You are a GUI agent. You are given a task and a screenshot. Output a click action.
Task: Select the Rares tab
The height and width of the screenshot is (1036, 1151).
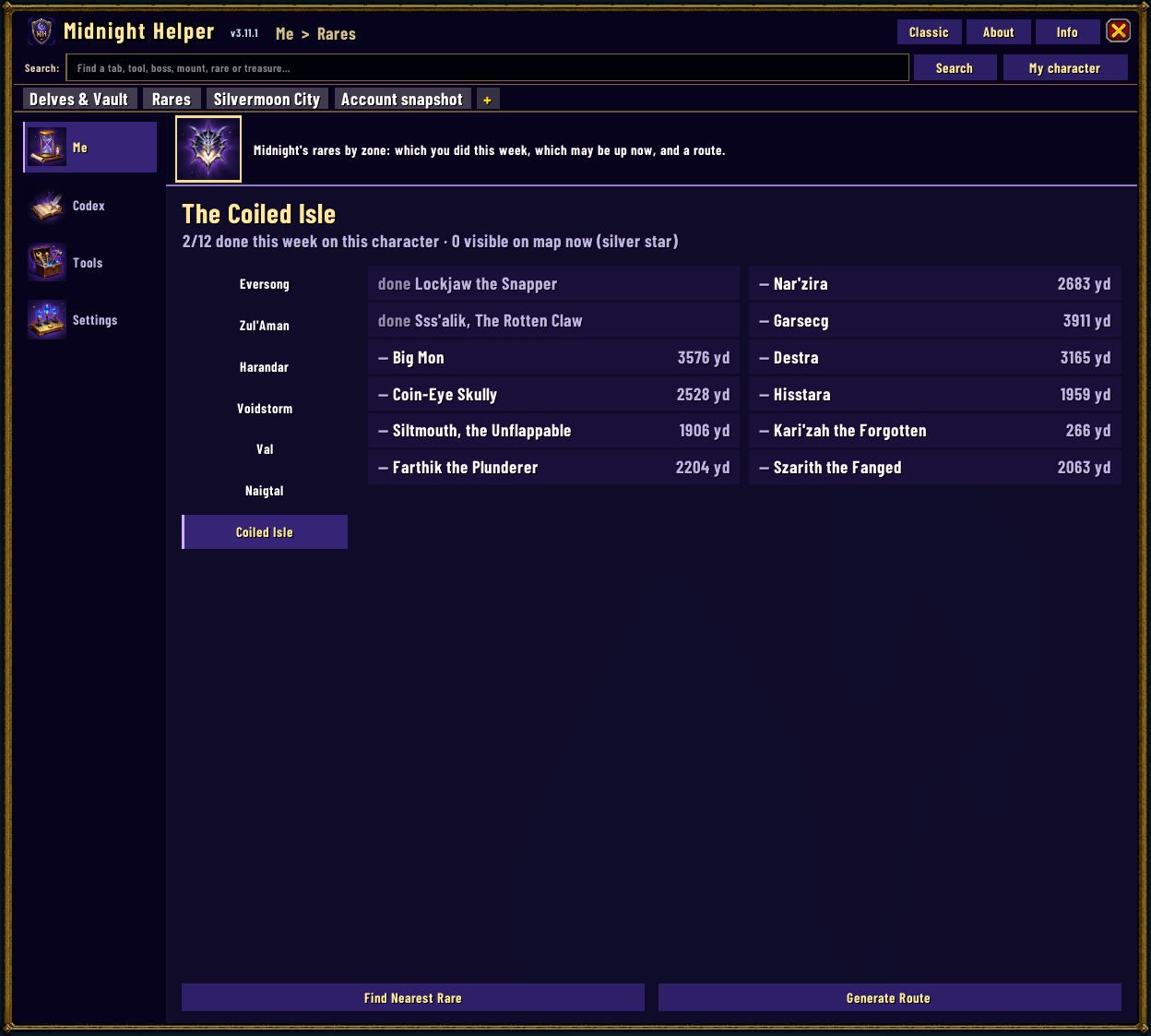coord(172,100)
